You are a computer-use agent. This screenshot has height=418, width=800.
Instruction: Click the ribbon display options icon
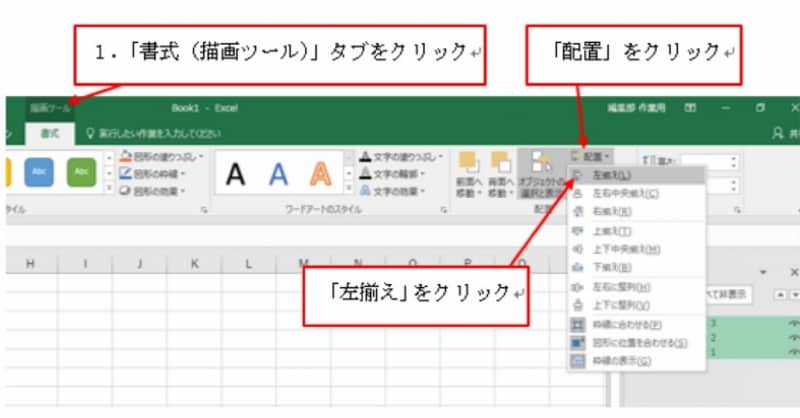(x=690, y=108)
